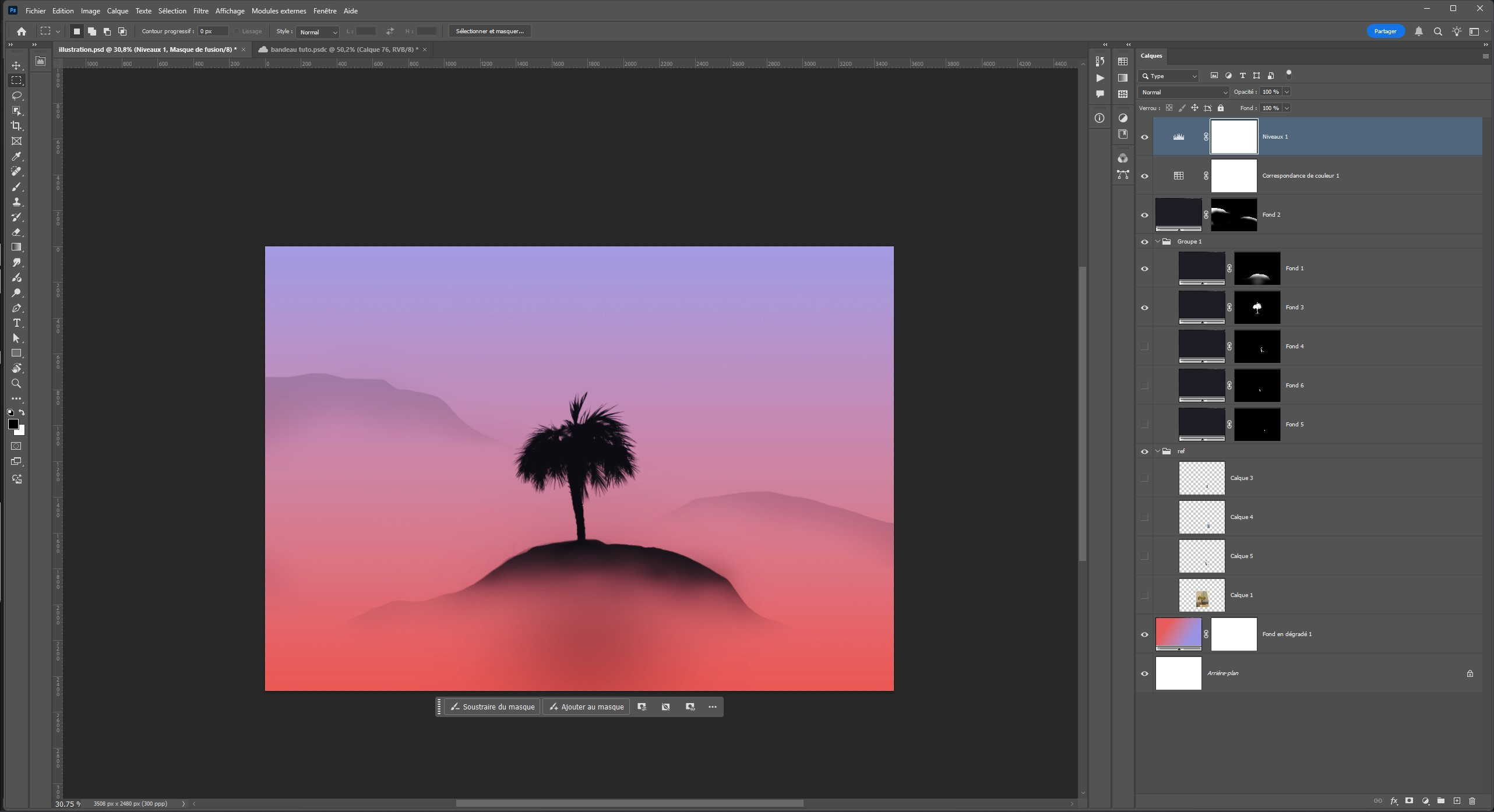Open the notifications bell icon
This screenshot has height=812, width=1494.
click(1419, 31)
